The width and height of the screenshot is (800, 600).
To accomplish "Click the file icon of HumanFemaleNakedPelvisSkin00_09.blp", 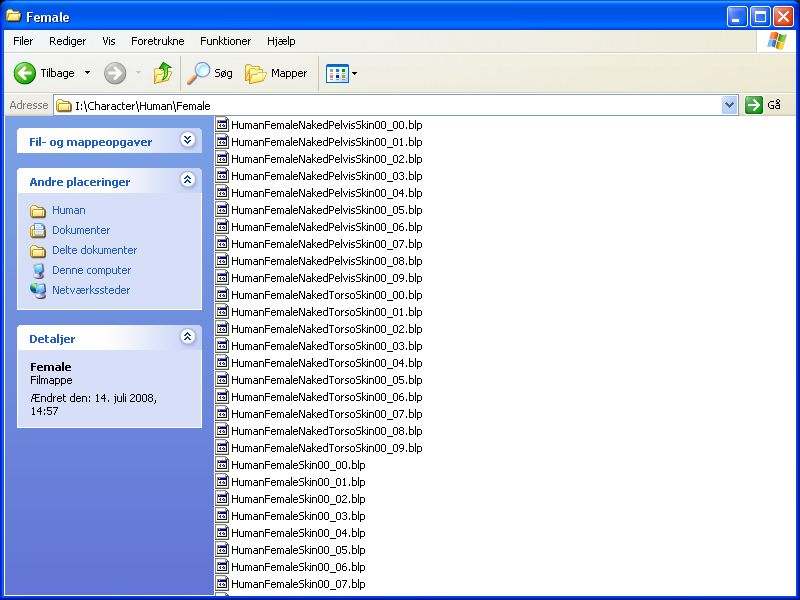I will pos(222,278).
